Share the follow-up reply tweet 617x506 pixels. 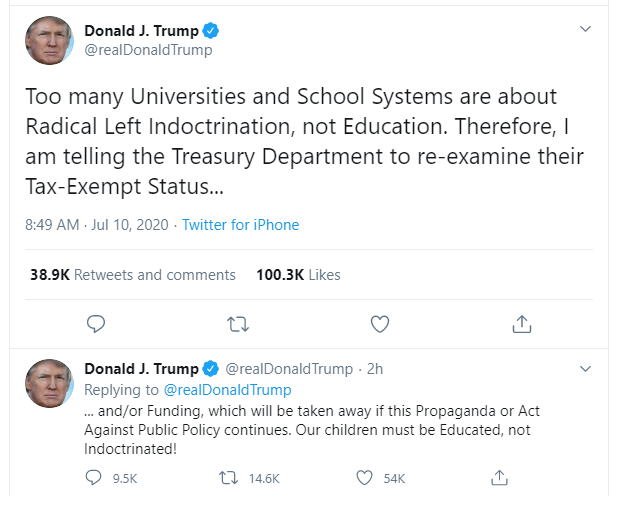tap(498, 478)
